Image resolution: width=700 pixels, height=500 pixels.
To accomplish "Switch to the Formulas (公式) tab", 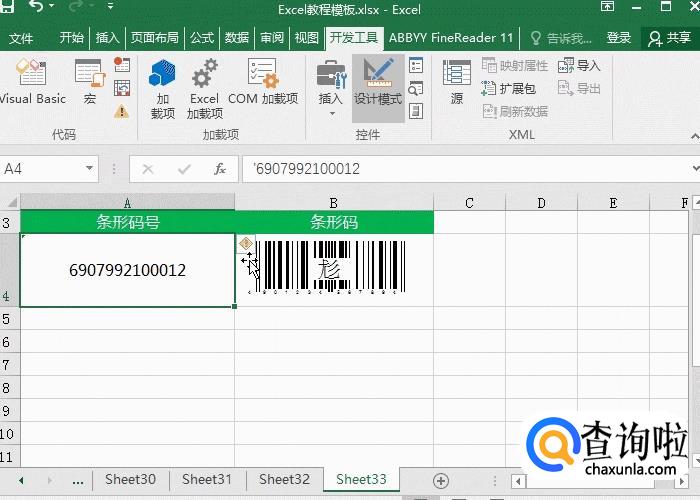I will coord(202,38).
